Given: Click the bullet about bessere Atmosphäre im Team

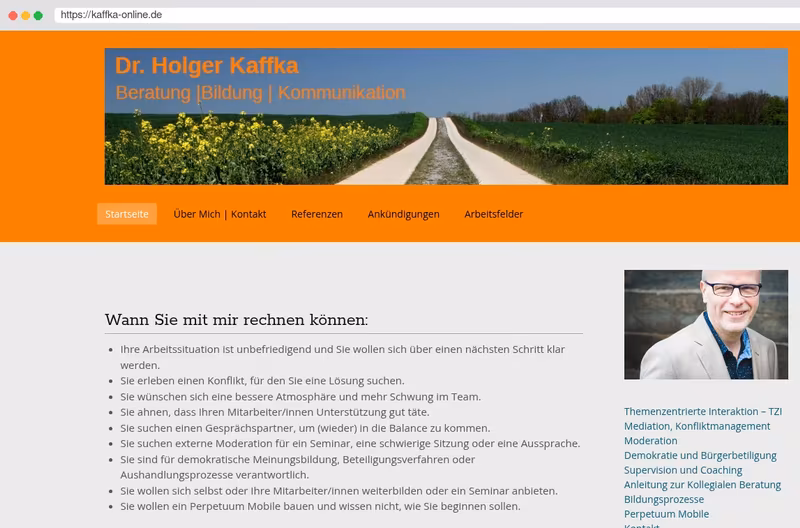Looking at the screenshot, I should (301, 396).
